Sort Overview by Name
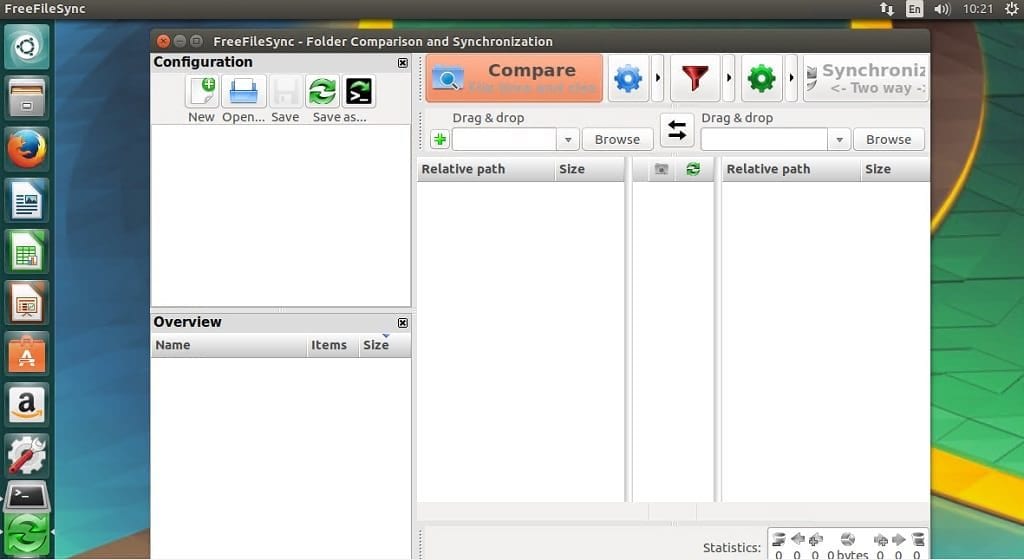The image size is (1024, 560). pos(229,345)
